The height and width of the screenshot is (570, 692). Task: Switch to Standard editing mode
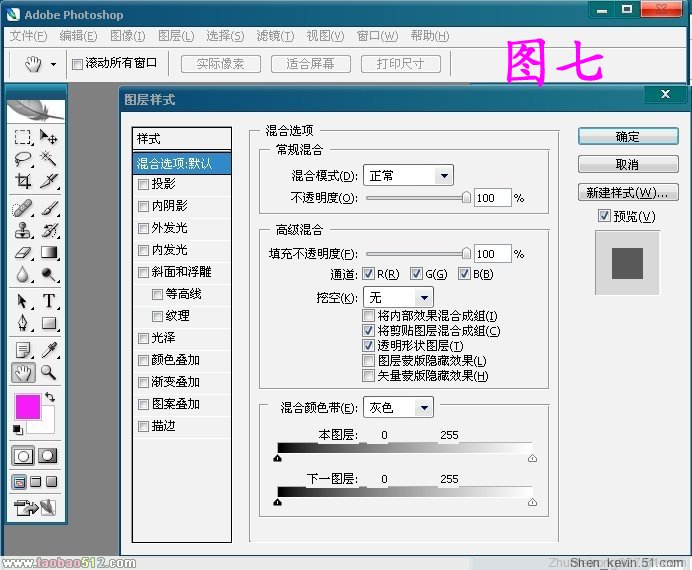[23, 456]
